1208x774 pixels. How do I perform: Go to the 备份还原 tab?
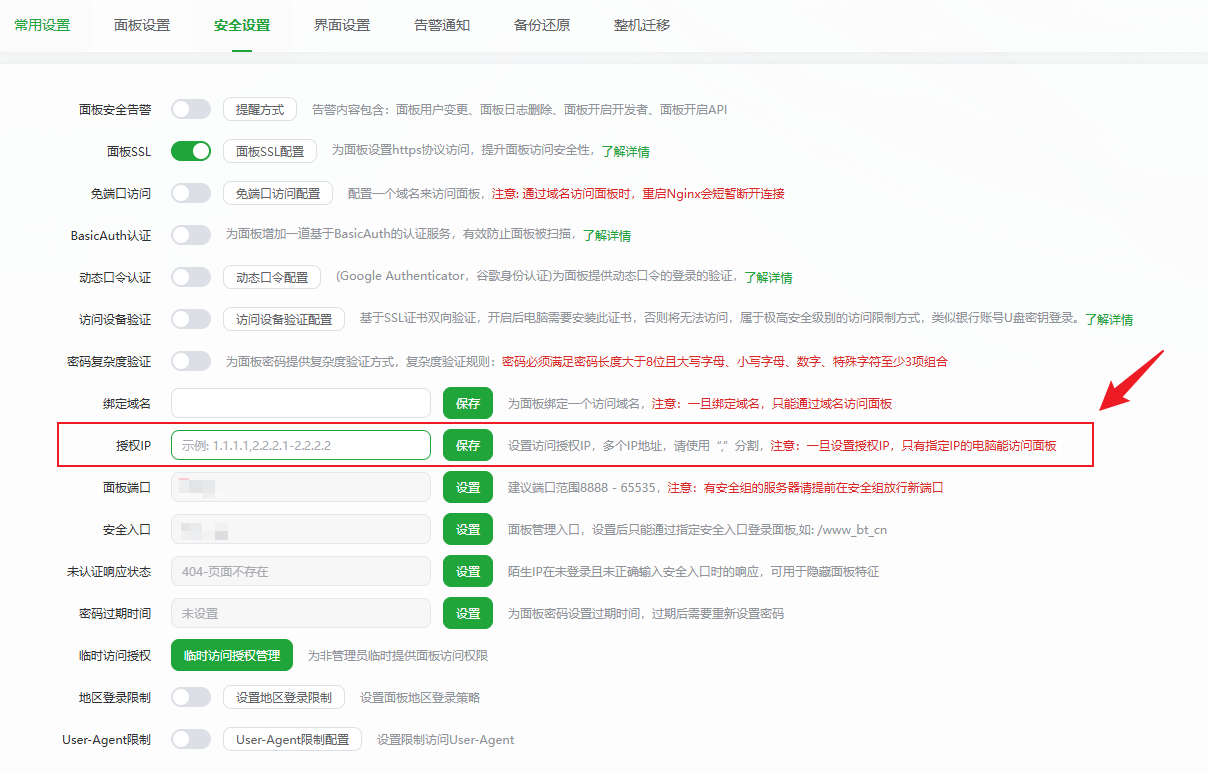pyautogui.click(x=542, y=25)
